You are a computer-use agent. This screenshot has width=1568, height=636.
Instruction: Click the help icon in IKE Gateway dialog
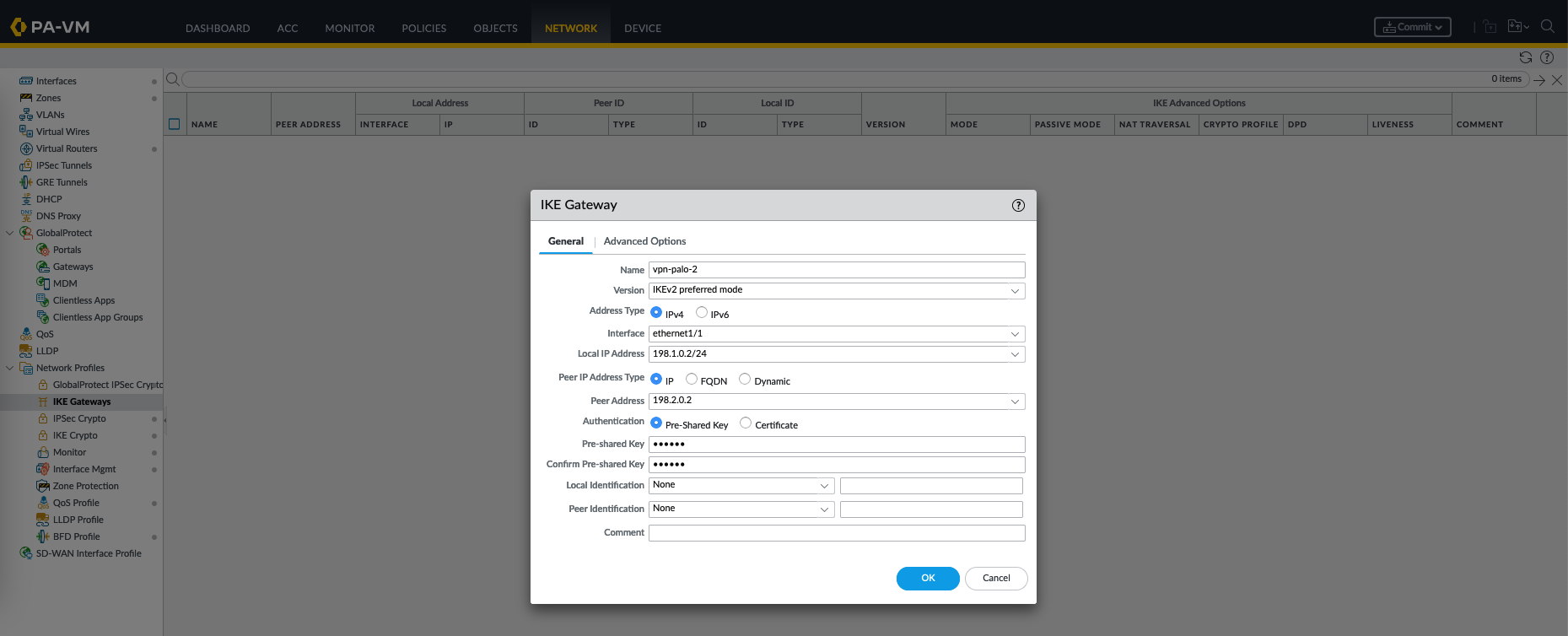tap(1018, 206)
